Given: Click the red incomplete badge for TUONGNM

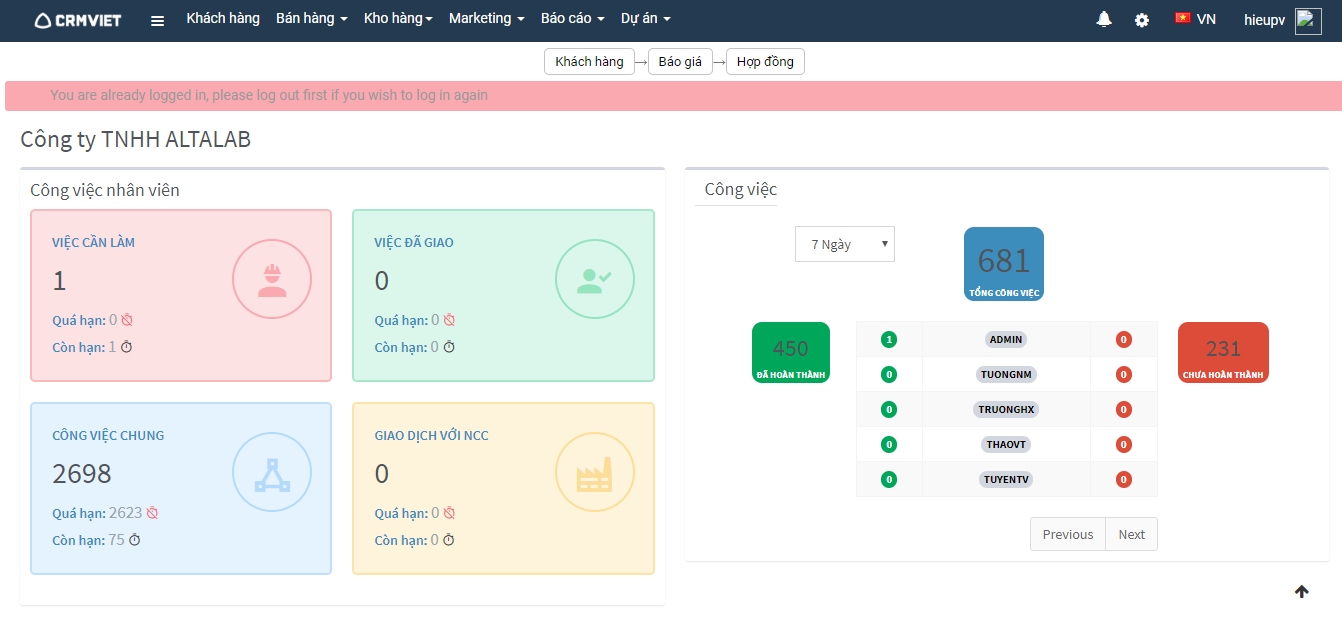Looking at the screenshot, I should (x=1124, y=374).
